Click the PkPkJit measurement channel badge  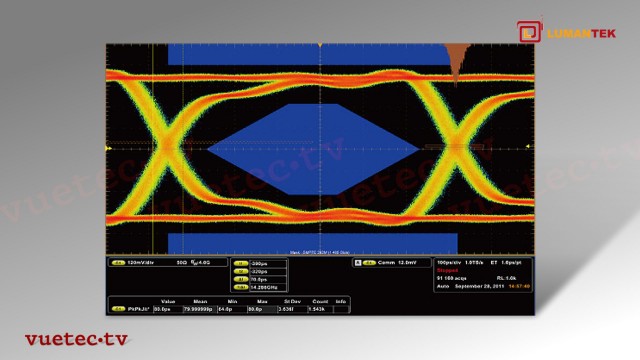pyautogui.click(x=118, y=309)
